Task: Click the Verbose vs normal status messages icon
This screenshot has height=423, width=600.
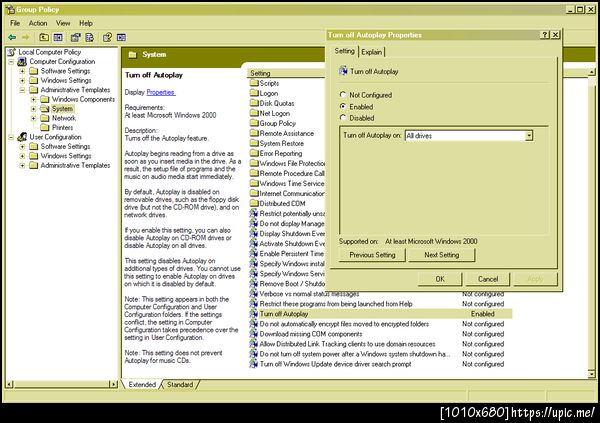Action: click(254, 294)
